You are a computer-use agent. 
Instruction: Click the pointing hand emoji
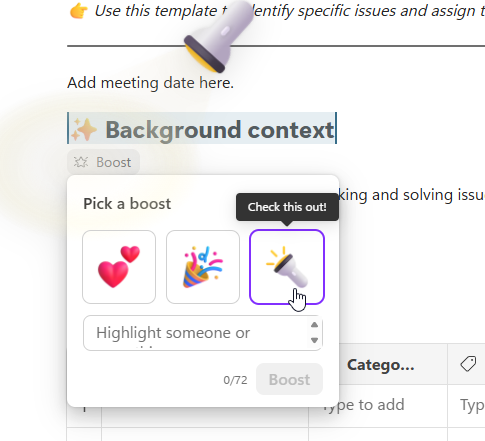(78, 11)
